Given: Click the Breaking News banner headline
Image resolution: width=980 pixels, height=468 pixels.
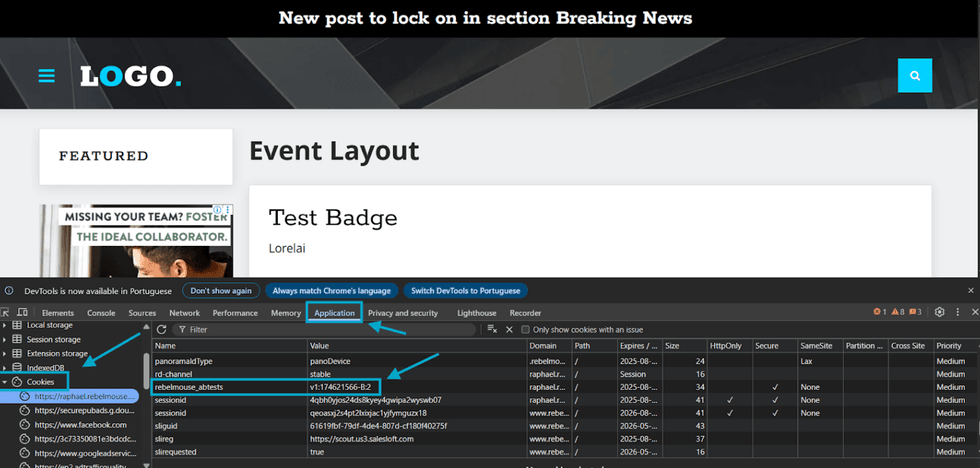Looking at the screenshot, I should pos(486,18).
